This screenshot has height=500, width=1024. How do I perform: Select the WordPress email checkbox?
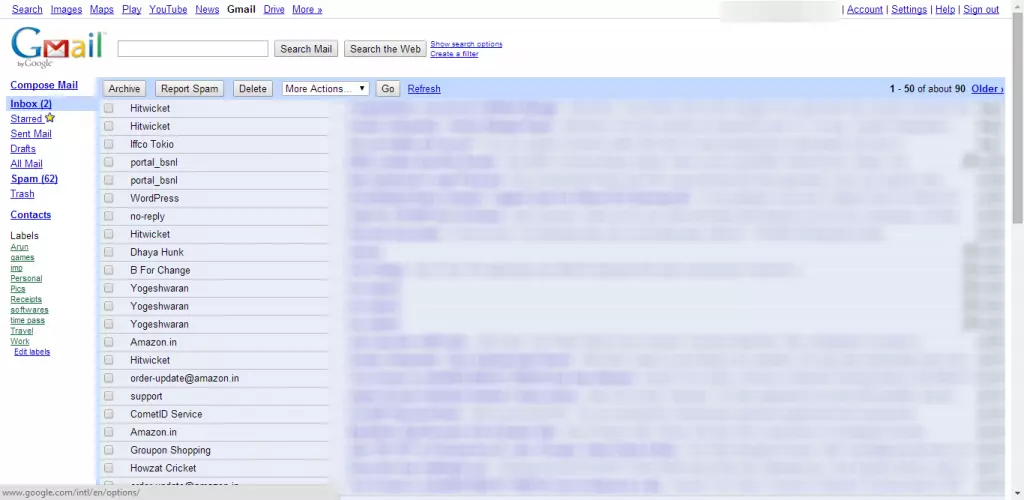pos(108,198)
